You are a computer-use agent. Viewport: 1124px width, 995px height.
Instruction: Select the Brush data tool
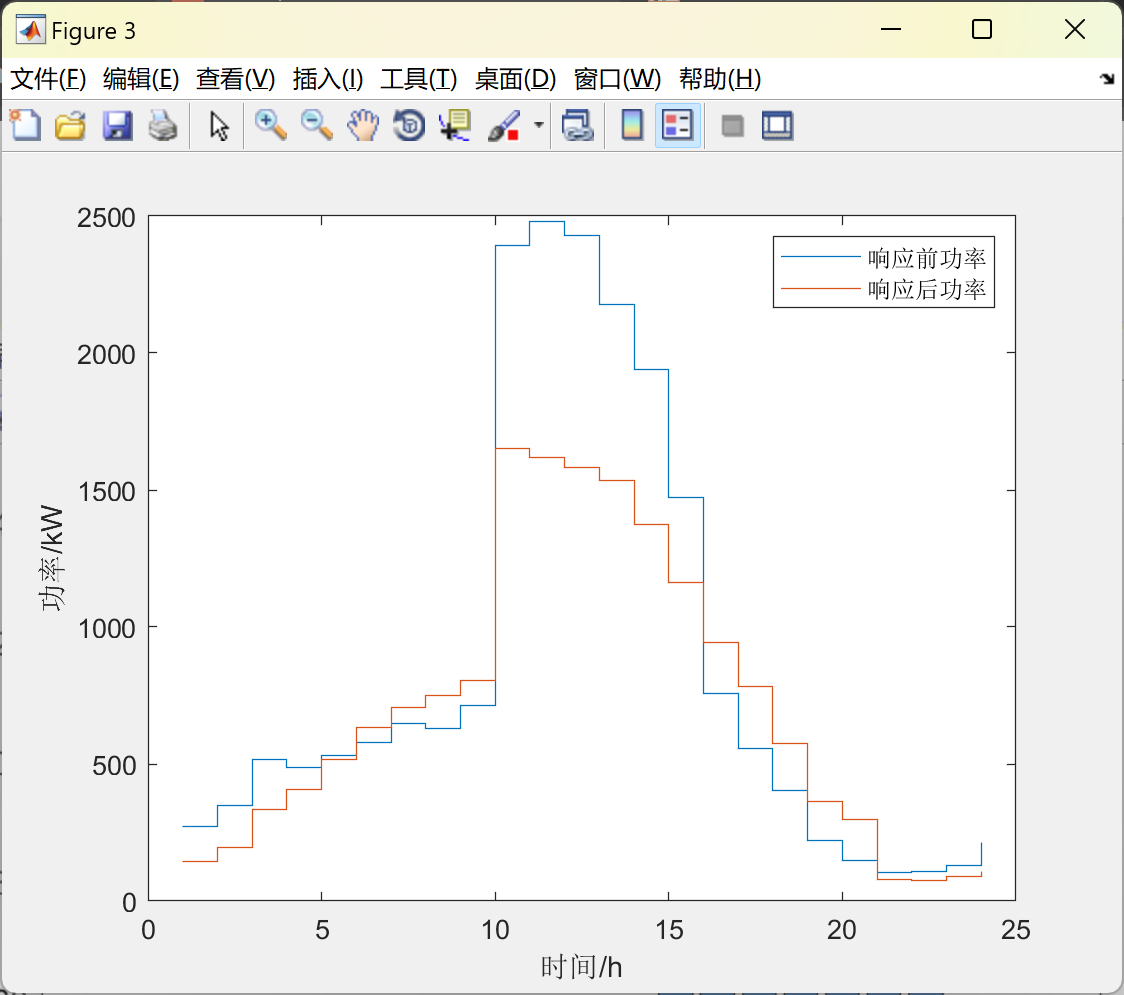(x=504, y=125)
